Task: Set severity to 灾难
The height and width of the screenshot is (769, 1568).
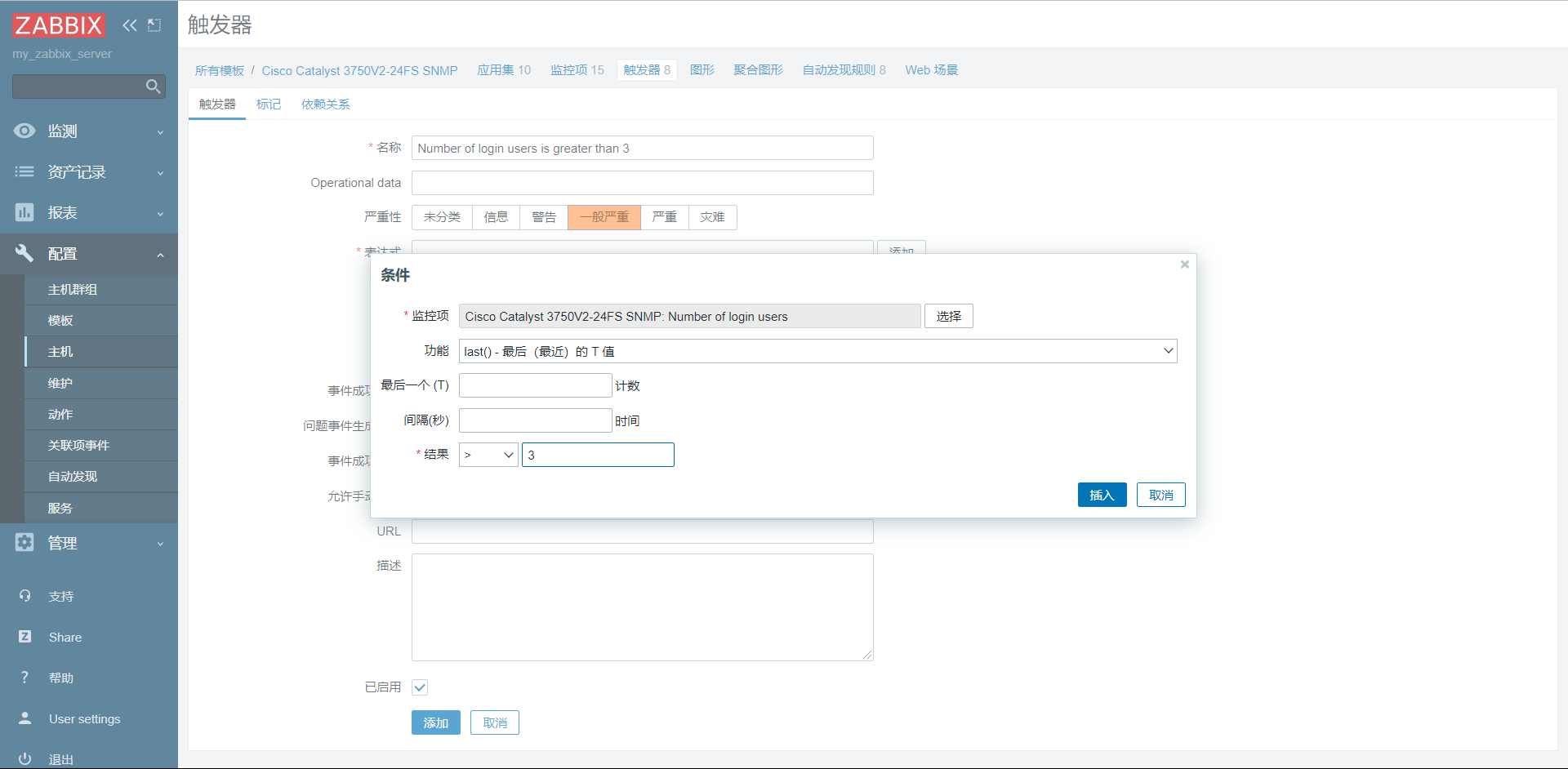Action: 713,217
